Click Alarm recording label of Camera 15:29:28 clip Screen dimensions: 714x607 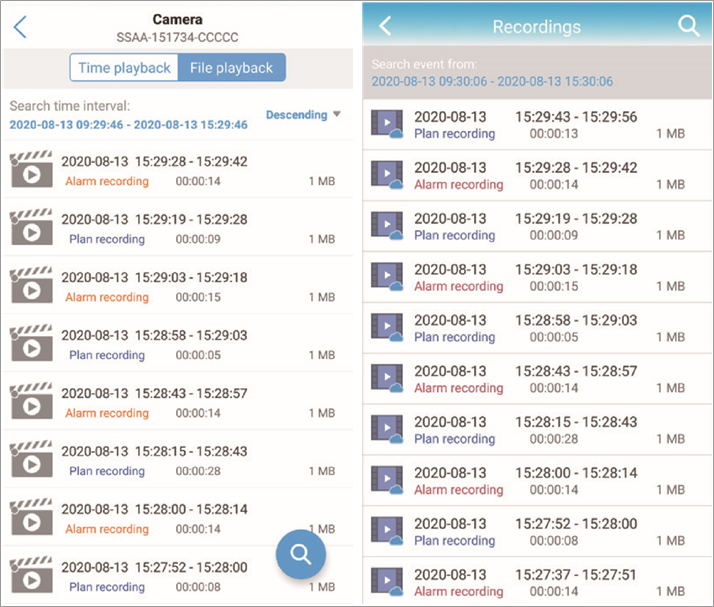tap(107, 181)
